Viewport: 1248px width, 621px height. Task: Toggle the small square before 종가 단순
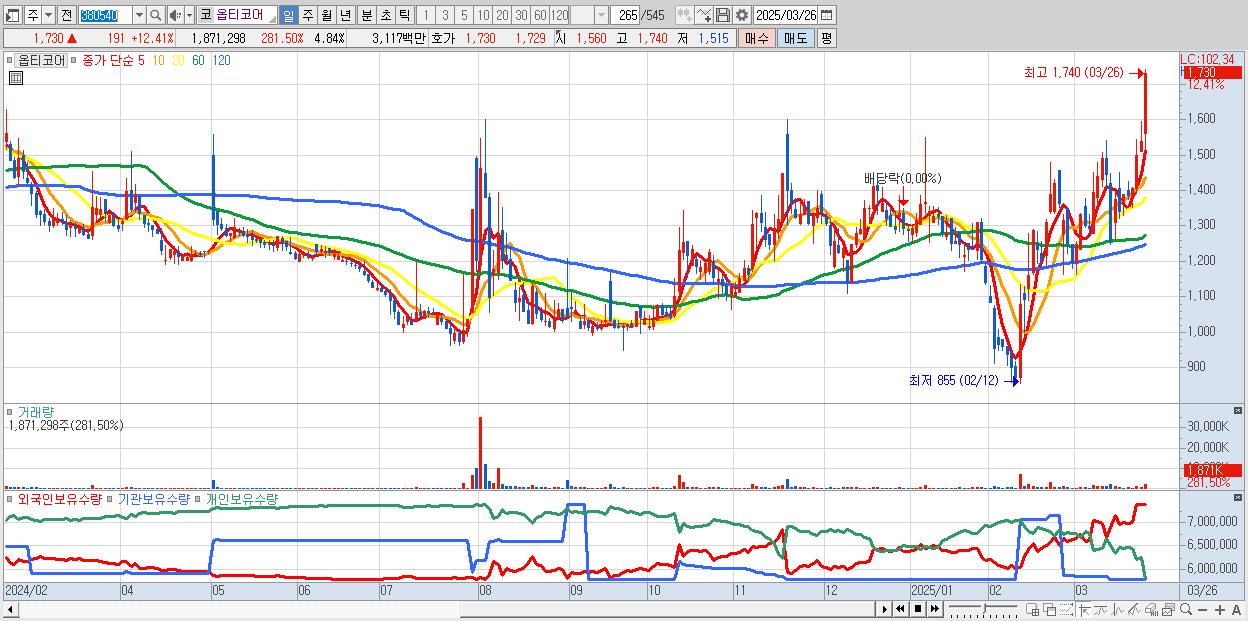point(74,60)
